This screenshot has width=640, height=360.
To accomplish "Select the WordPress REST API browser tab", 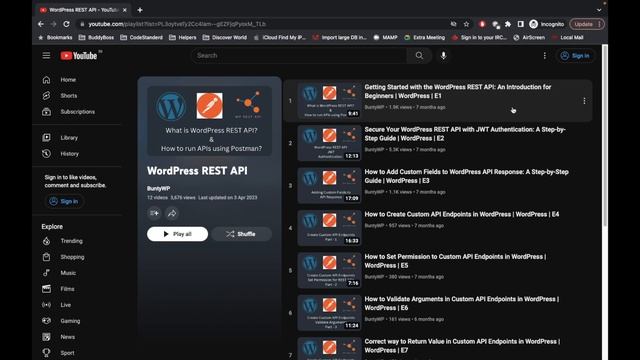I will (x=83, y=10).
